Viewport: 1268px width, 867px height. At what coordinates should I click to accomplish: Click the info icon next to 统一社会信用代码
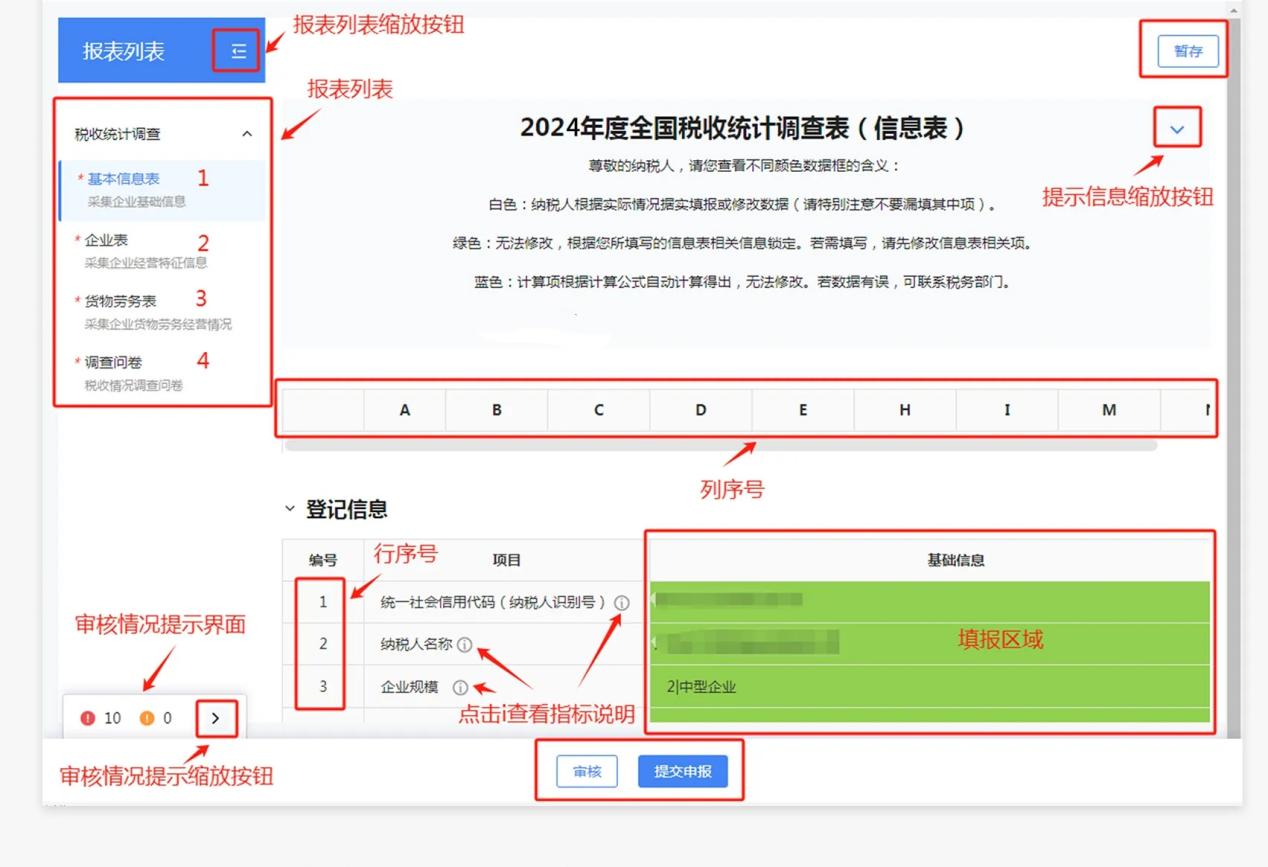point(622,603)
